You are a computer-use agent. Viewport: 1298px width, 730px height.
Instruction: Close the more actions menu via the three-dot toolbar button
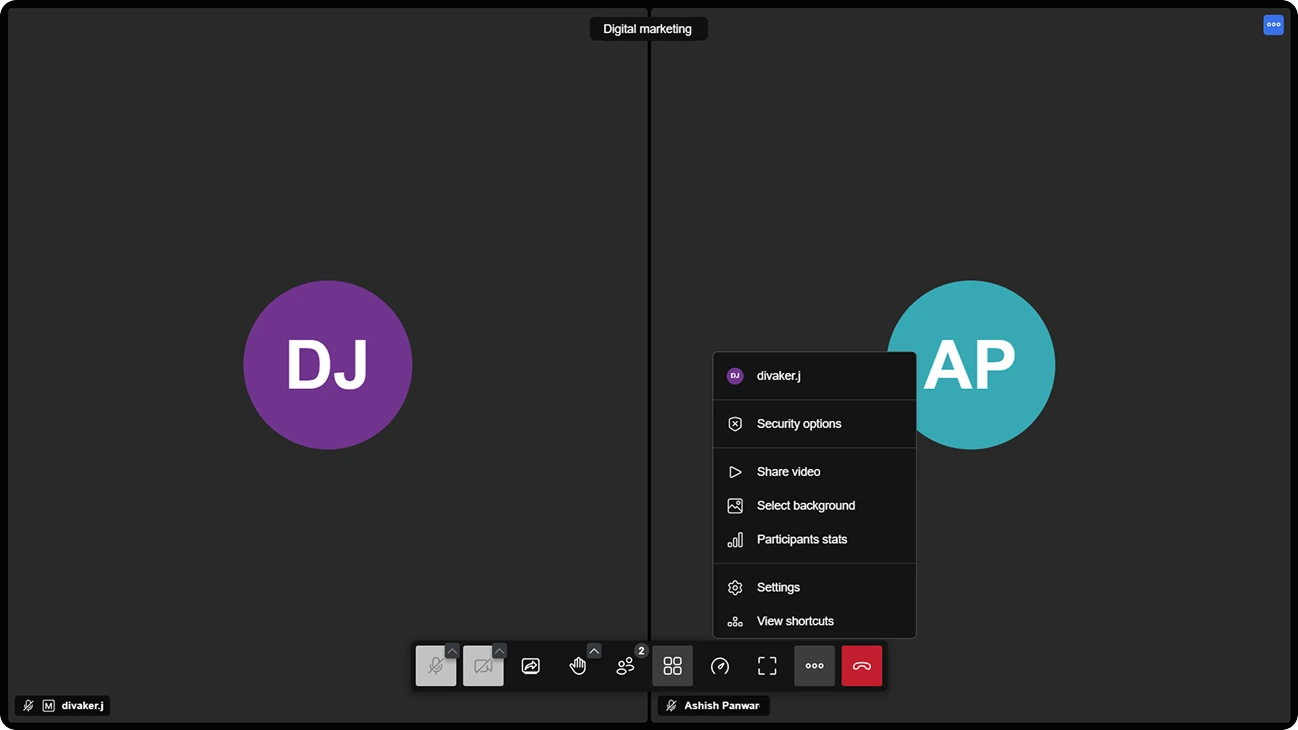click(x=814, y=666)
